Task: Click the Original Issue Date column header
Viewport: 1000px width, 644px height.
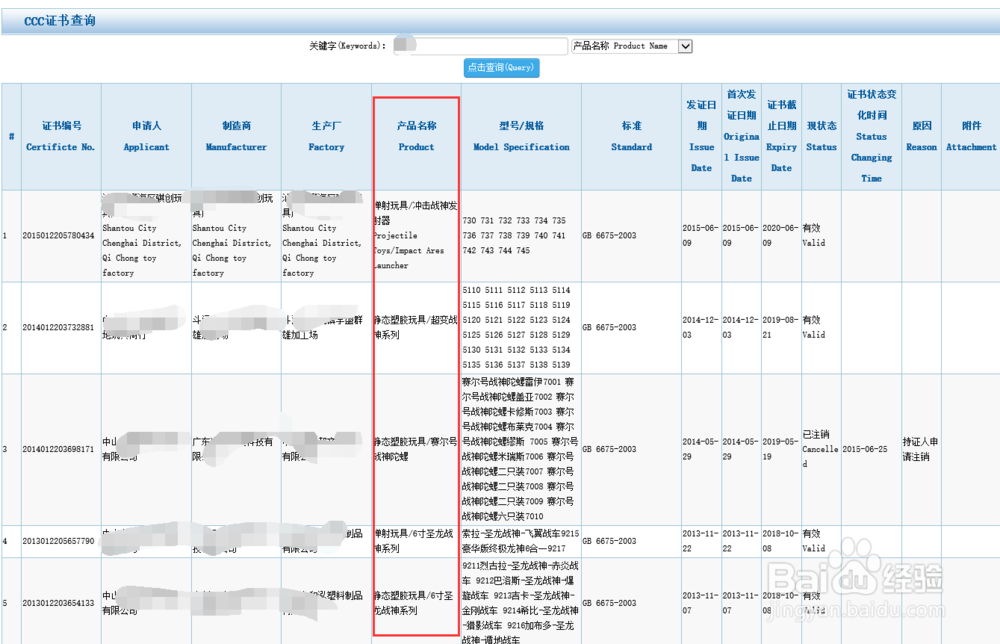Action: pos(741,136)
